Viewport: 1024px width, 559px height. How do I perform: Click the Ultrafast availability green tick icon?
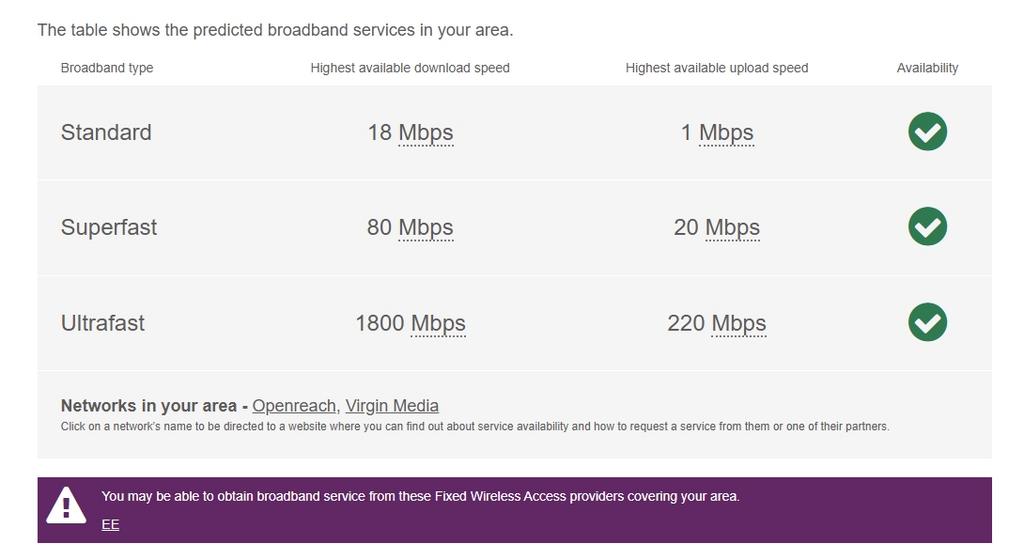pos(927,322)
